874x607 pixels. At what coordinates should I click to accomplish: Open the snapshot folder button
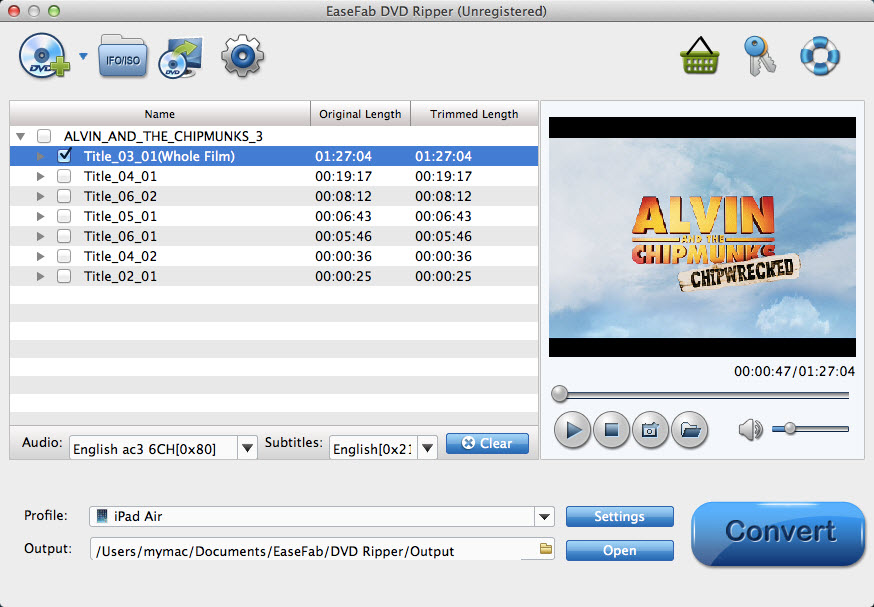690,430
